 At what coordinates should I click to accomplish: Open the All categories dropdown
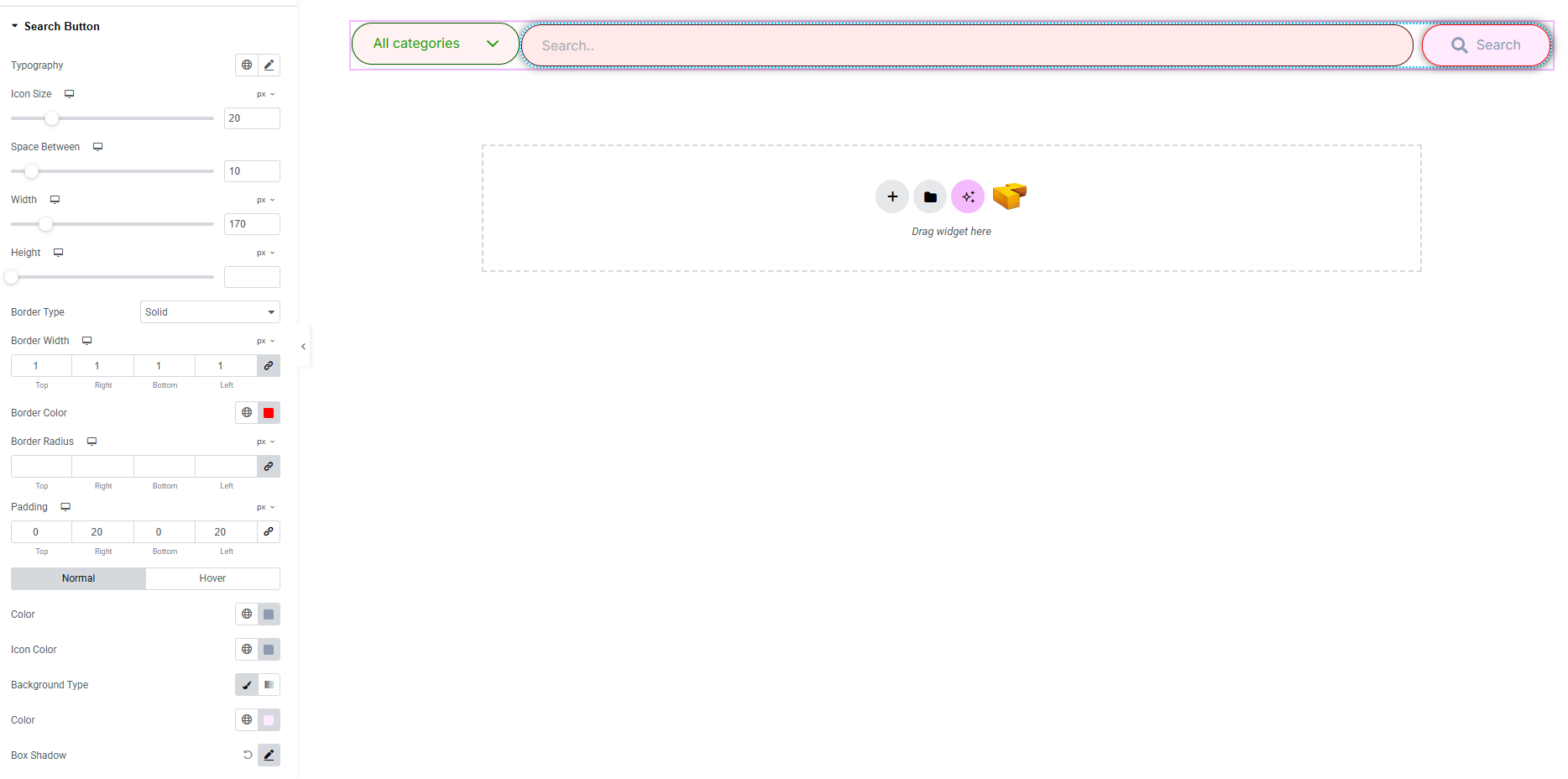point(435,44)
